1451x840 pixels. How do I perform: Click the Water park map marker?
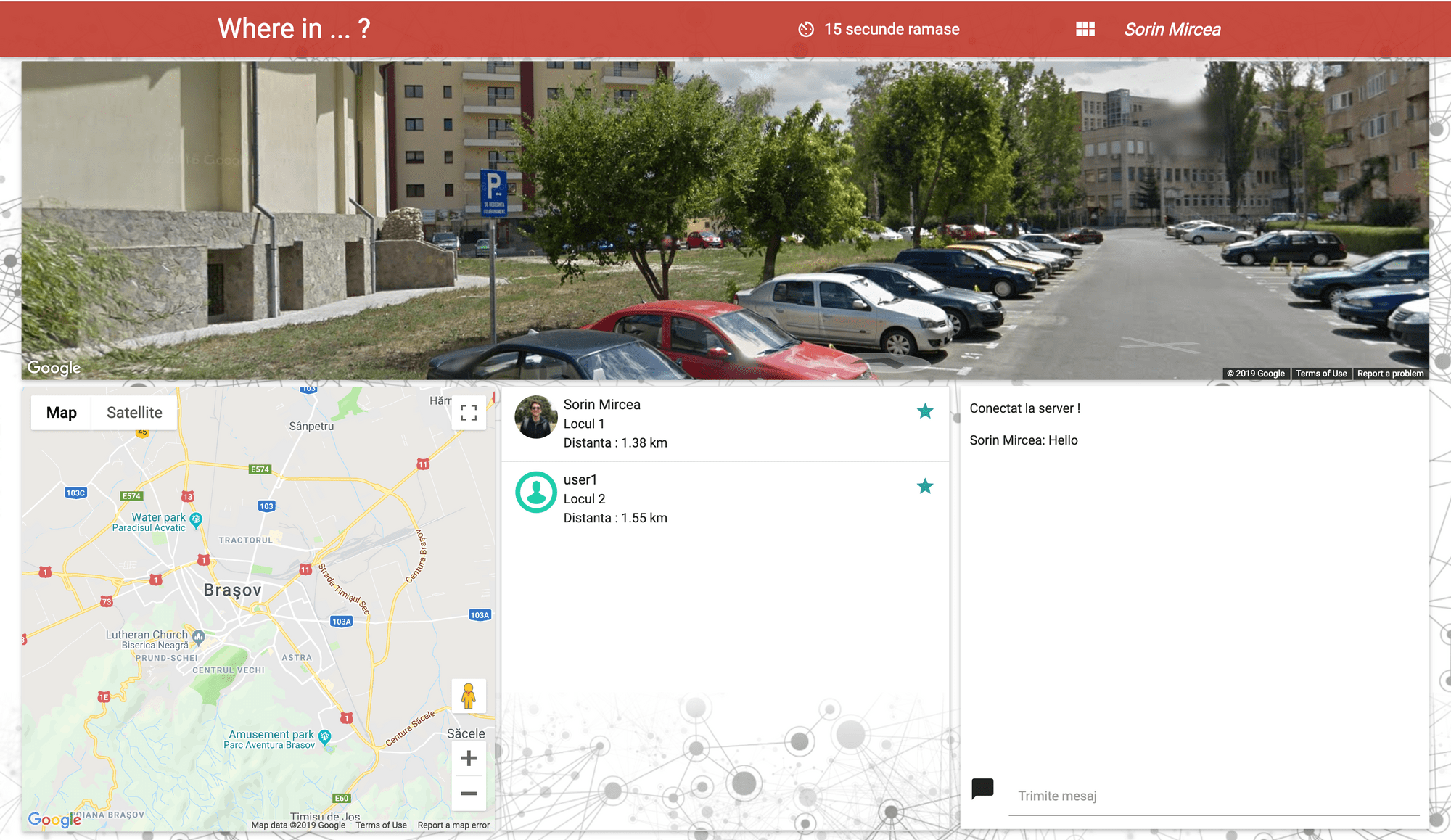(x=196, y=519)
